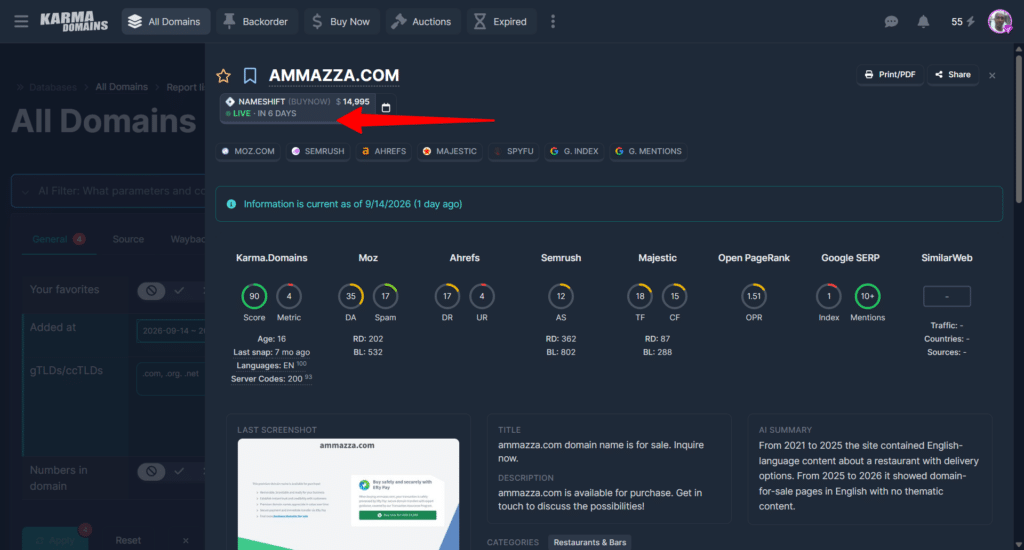
Task: Click scrollbar down arrow
Action: 1018,544
